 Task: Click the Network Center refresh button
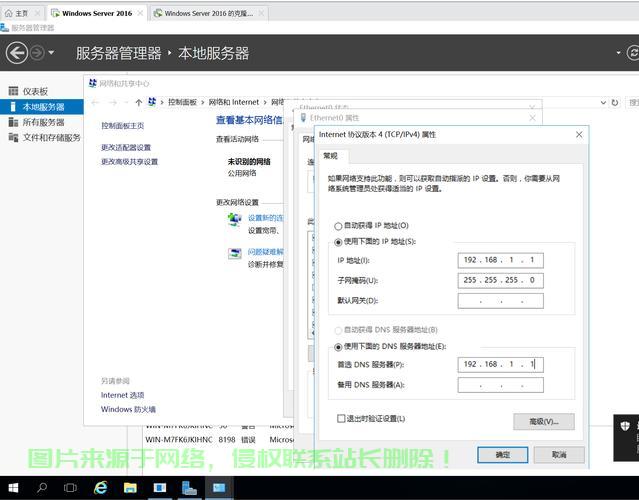coord(615,102)
